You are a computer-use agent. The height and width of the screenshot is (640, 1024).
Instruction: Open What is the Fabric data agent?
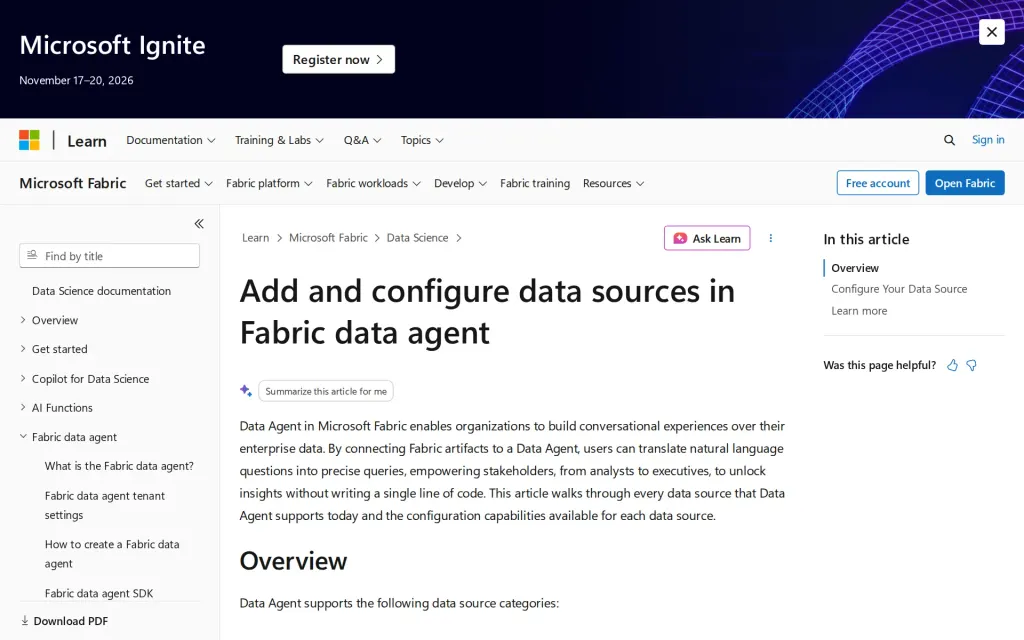pos(119,466)
